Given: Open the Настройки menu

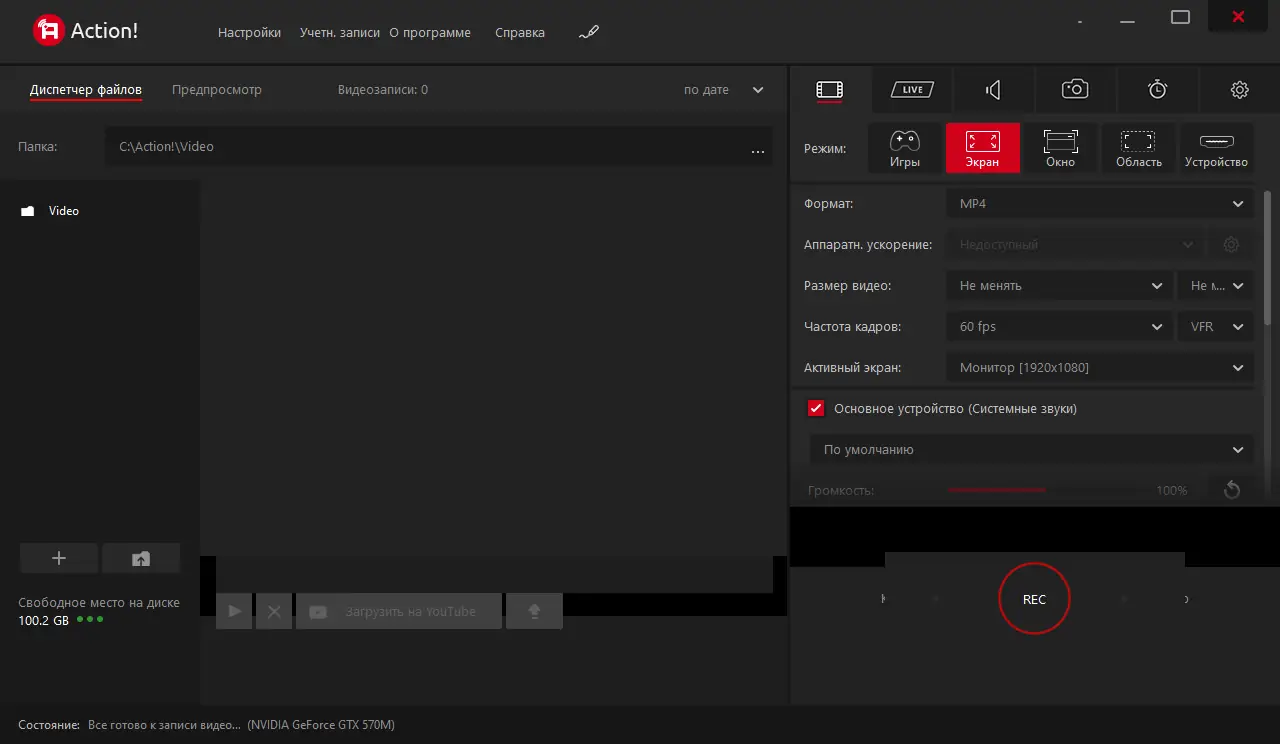Looking at the screenshot, I should (x=249, y=32).
